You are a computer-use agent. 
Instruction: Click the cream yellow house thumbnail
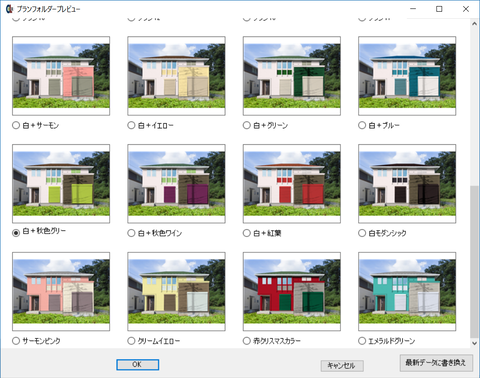click(x=176, y=291)
